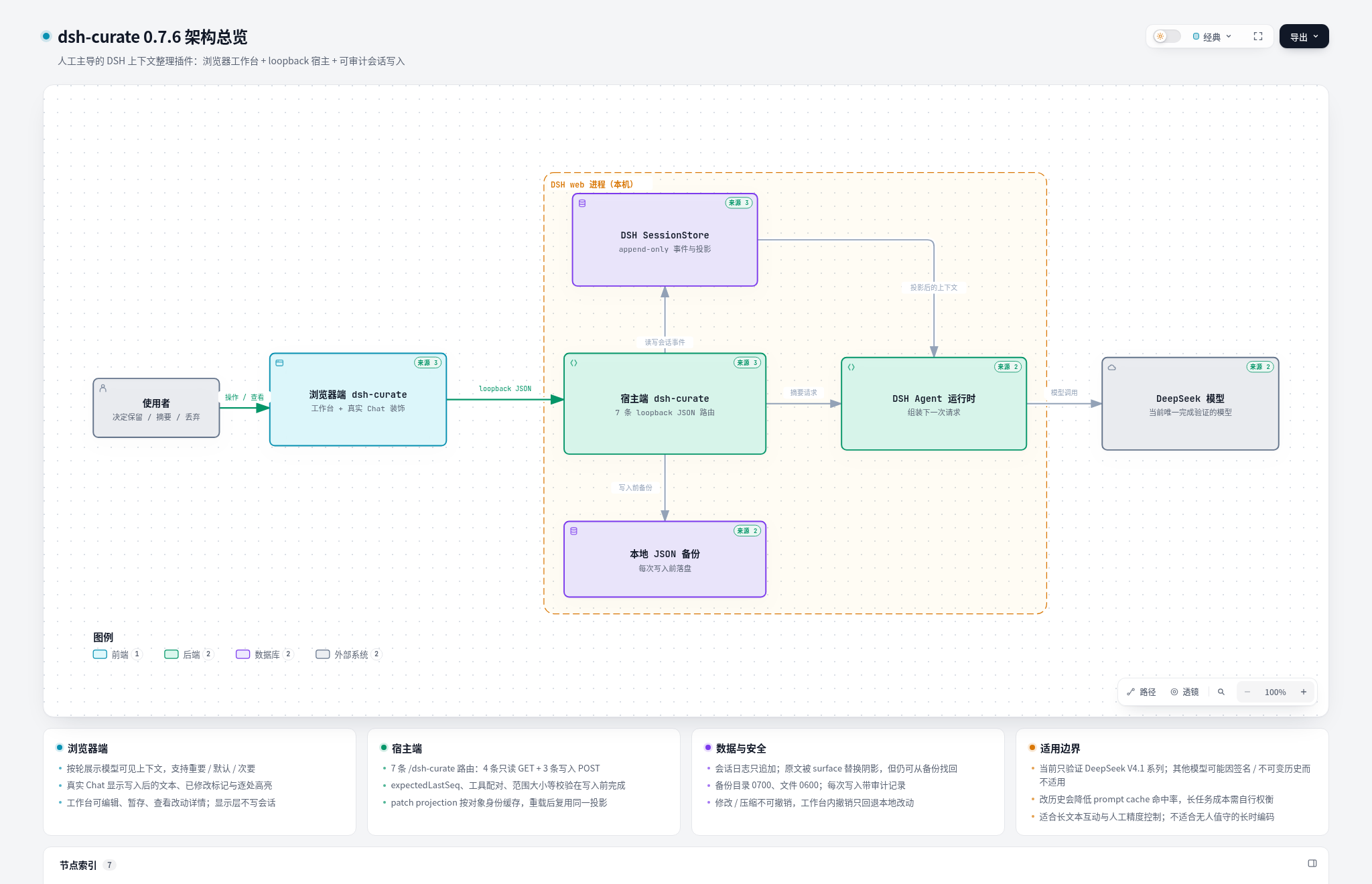Toggle the 后端 legend filter

[x=190, y=654]
